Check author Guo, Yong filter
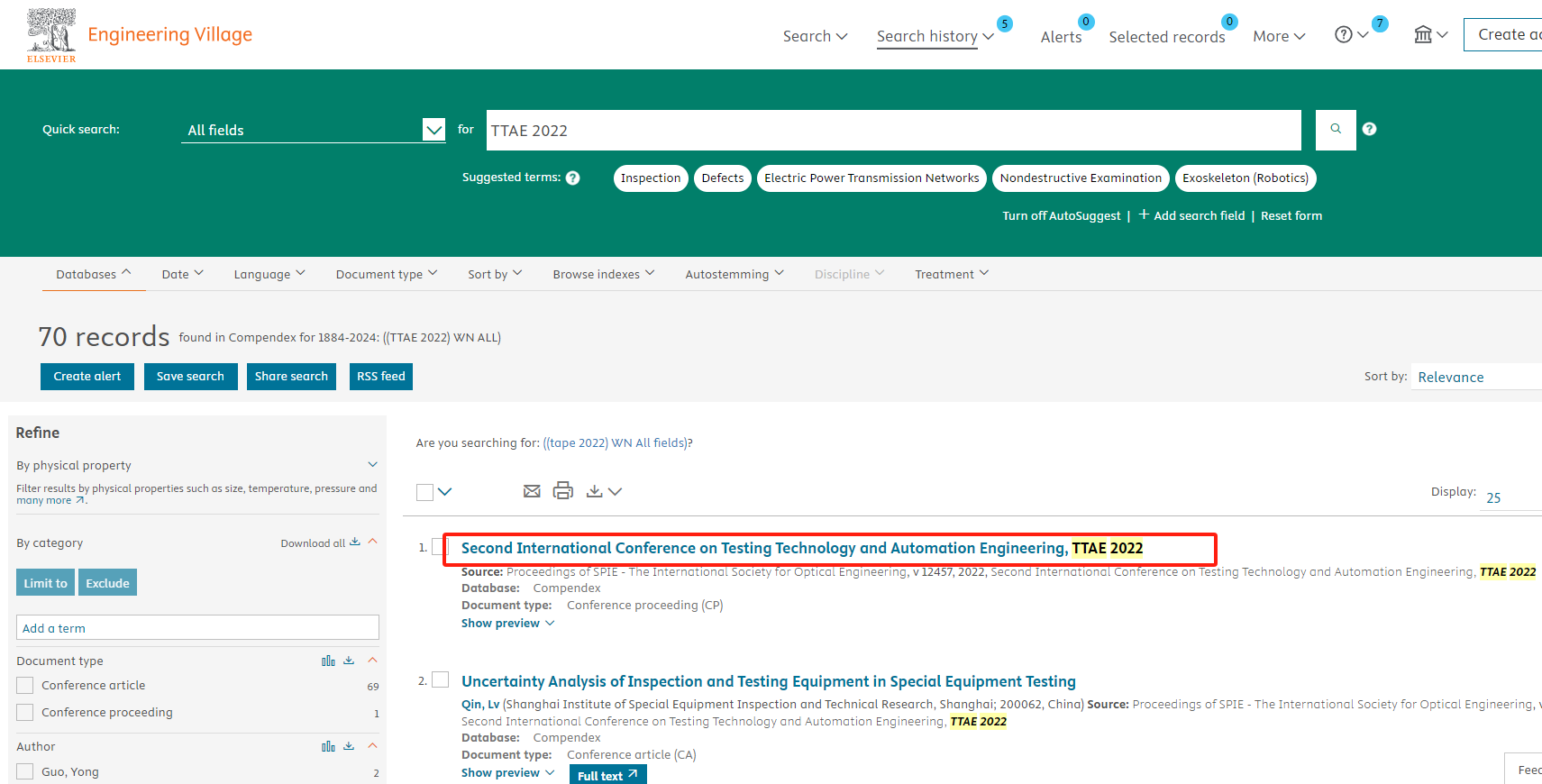 pos(25,771)
